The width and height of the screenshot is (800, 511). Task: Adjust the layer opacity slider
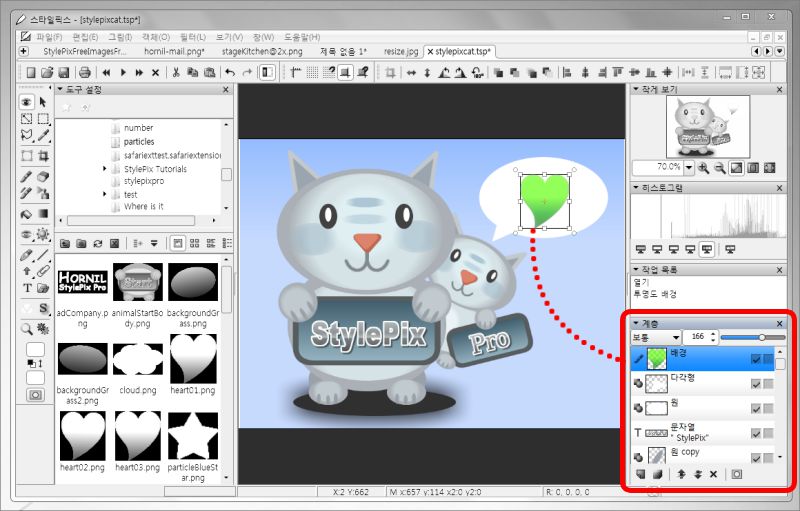click(x=753, y=337)
